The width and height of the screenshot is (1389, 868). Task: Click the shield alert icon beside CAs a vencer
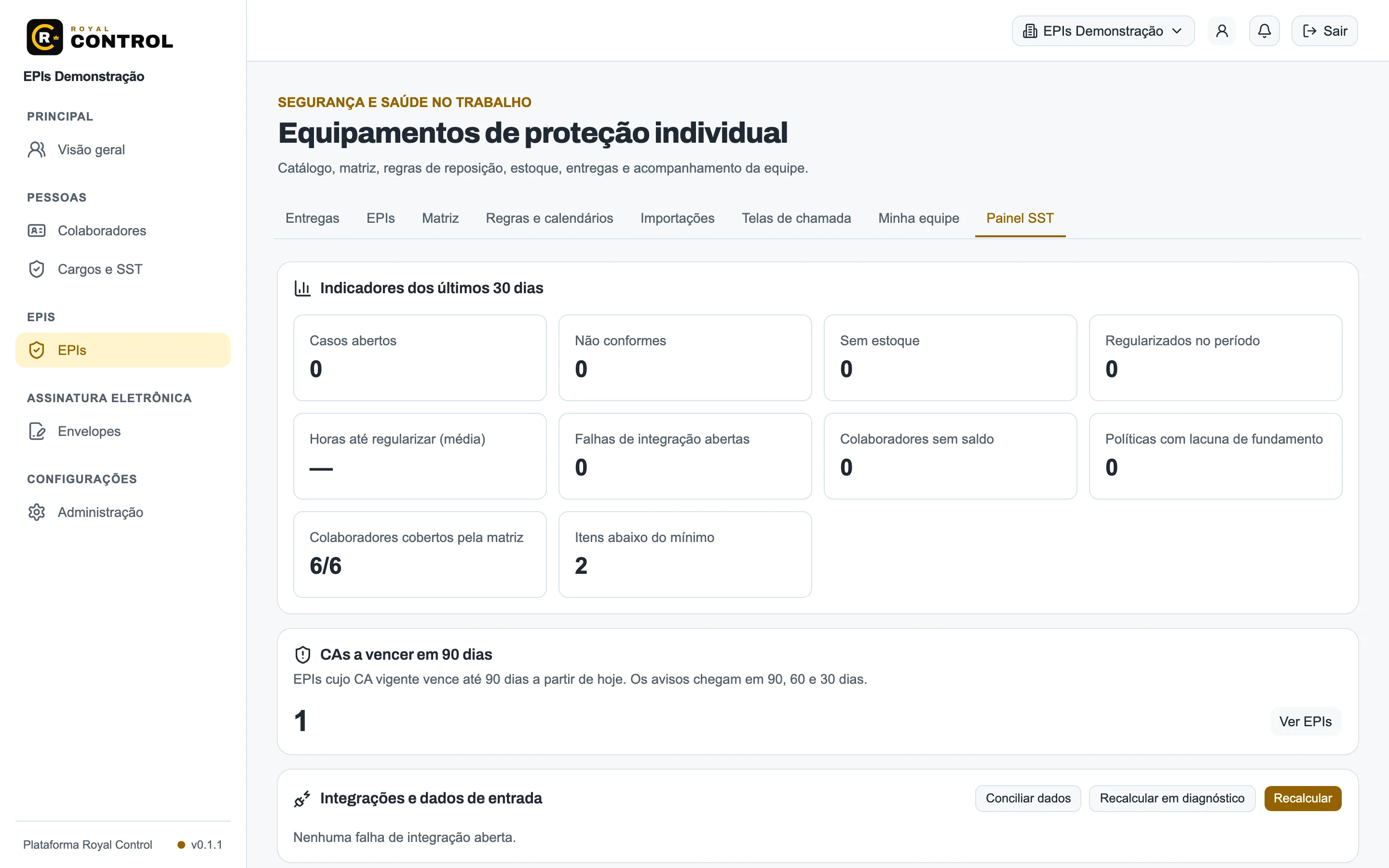pos(302,654)
